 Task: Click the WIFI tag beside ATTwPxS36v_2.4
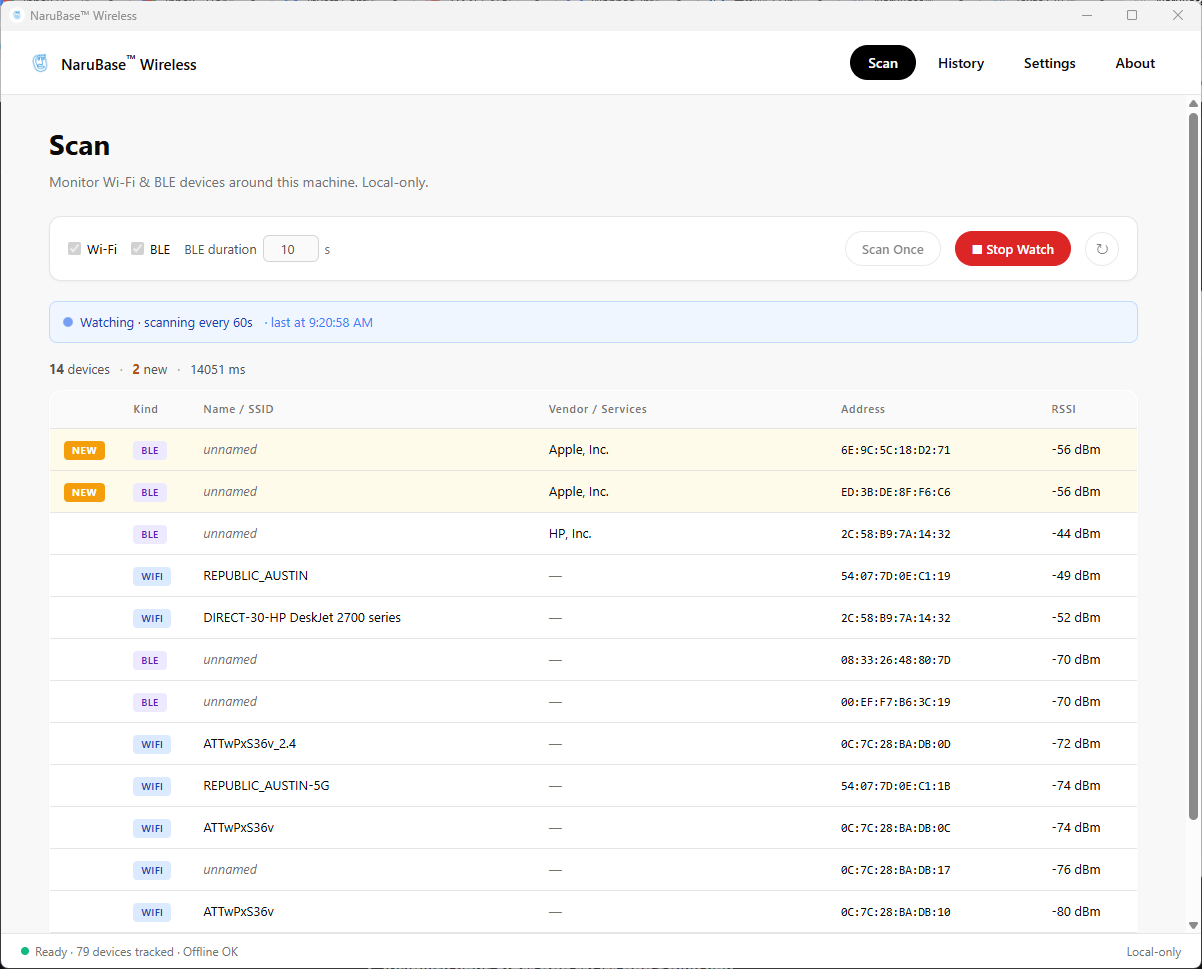[x=152, y=745]
